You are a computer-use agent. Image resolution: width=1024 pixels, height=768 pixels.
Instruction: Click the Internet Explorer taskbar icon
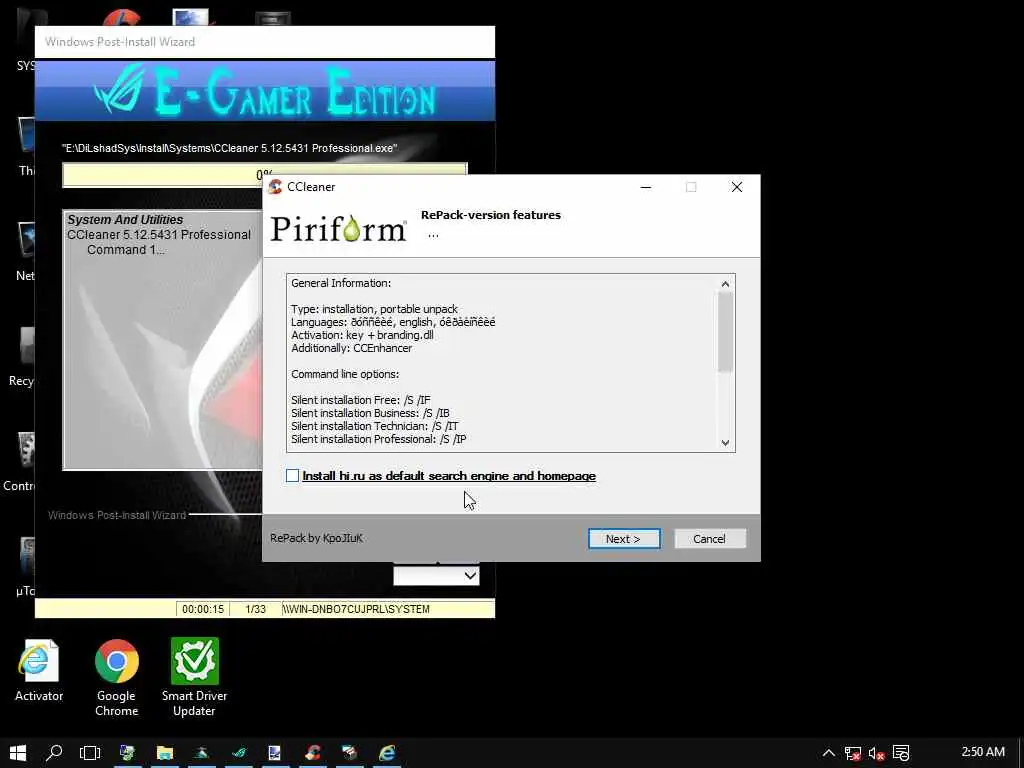tap(387, 753)
